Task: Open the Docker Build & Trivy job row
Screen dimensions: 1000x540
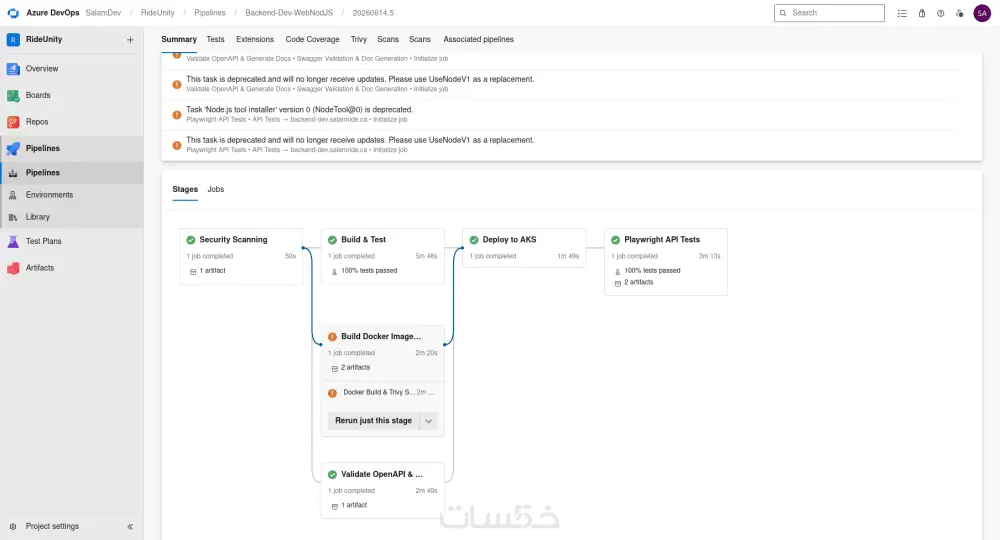Action: click(x=383, y=393)
